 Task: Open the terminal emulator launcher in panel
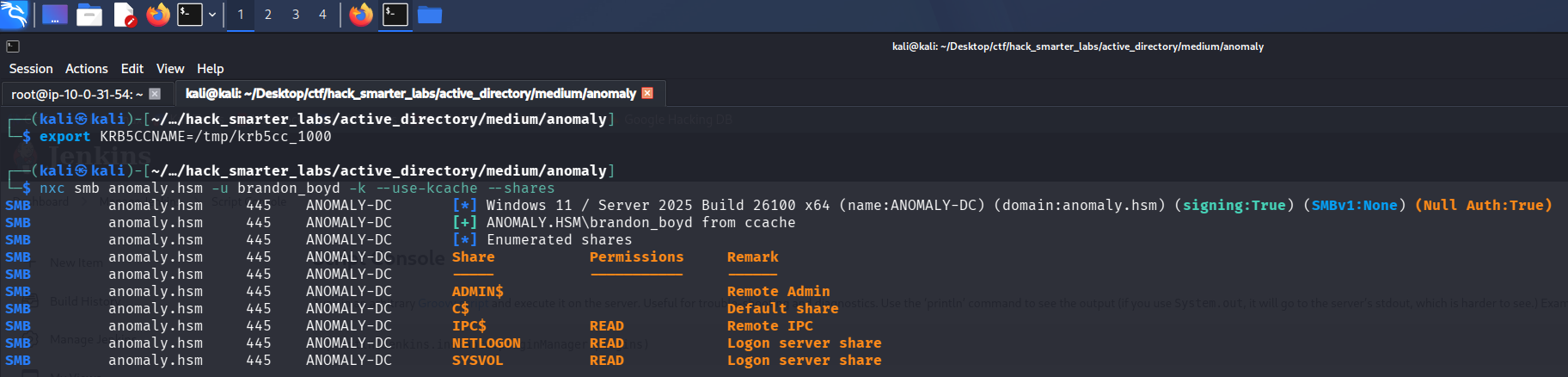point(189,15)
